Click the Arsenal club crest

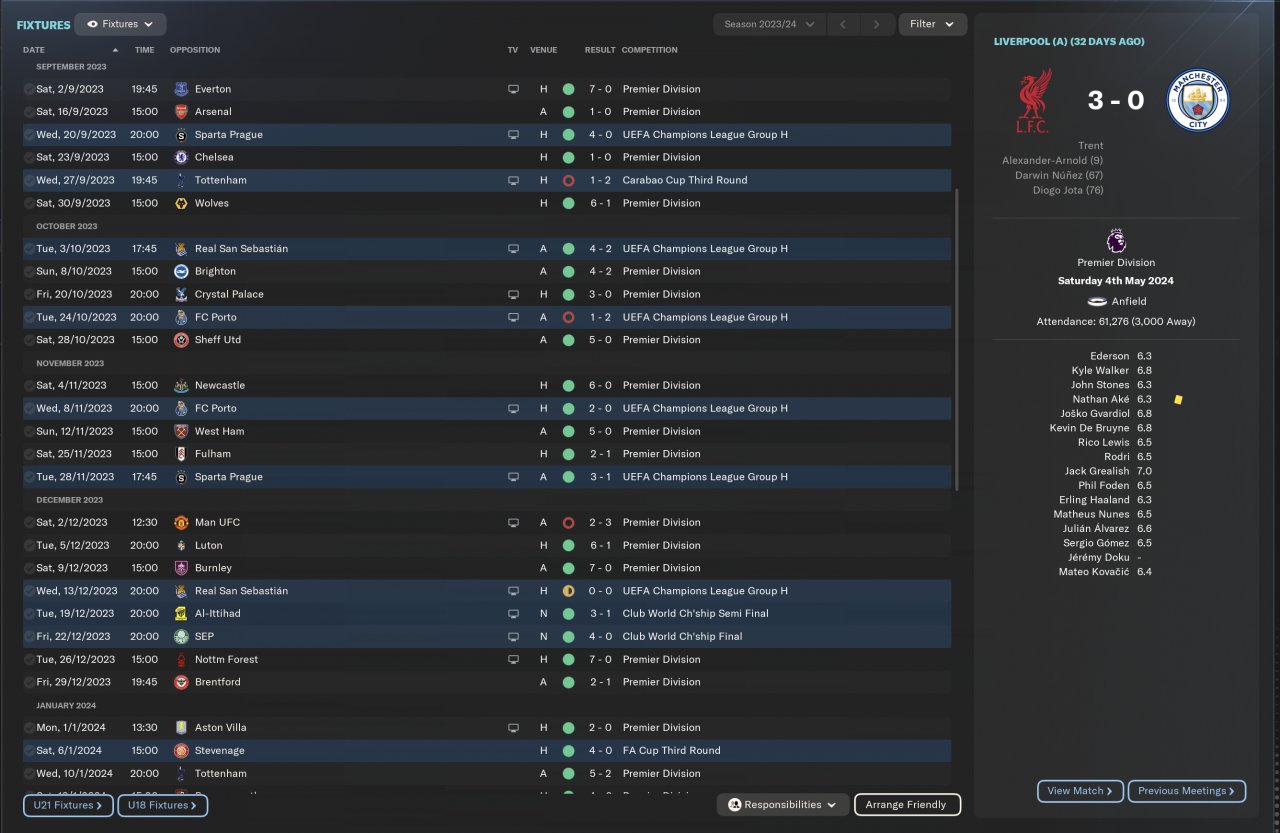181,112
